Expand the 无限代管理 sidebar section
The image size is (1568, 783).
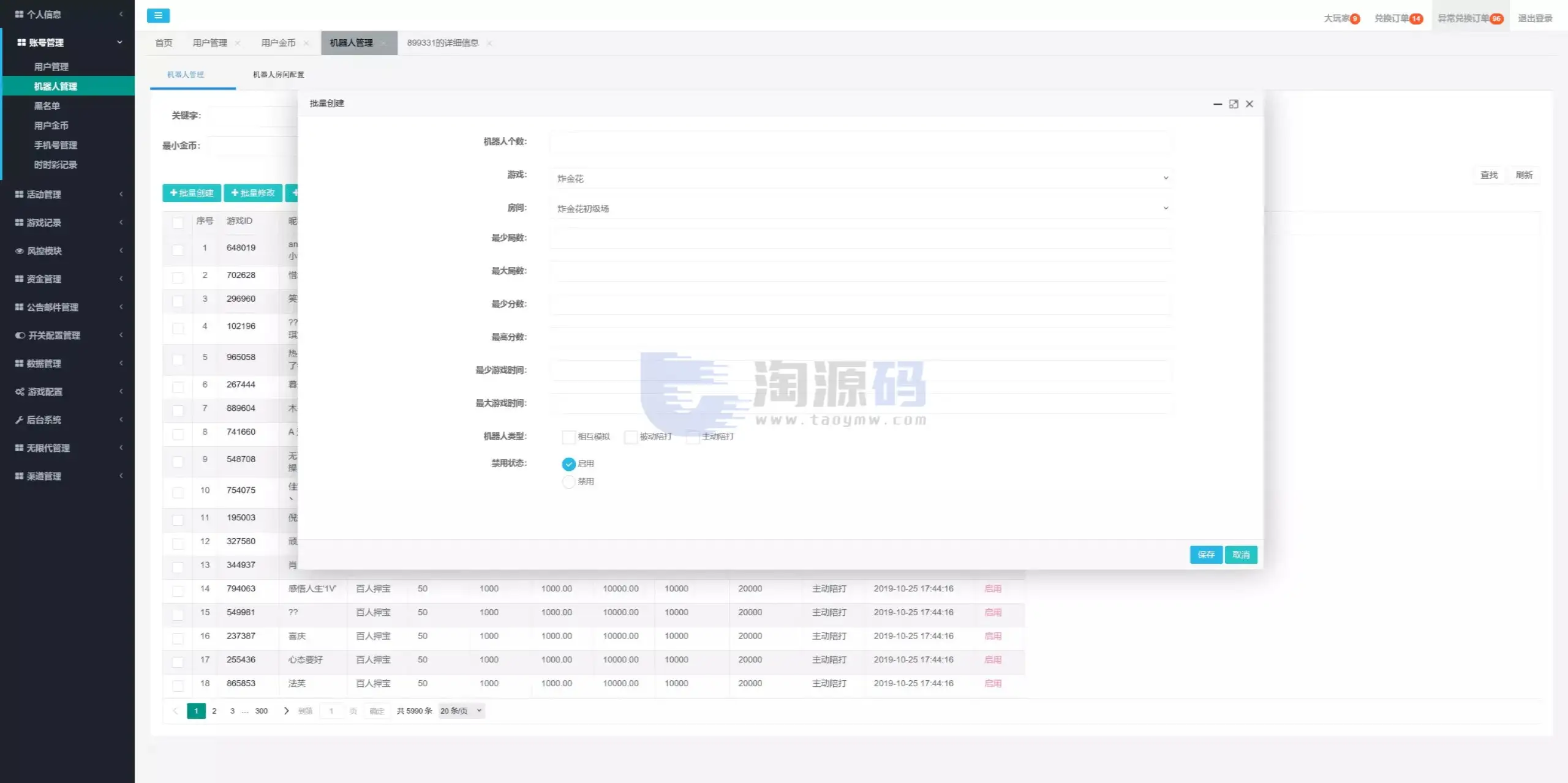[x=67, y=448]
